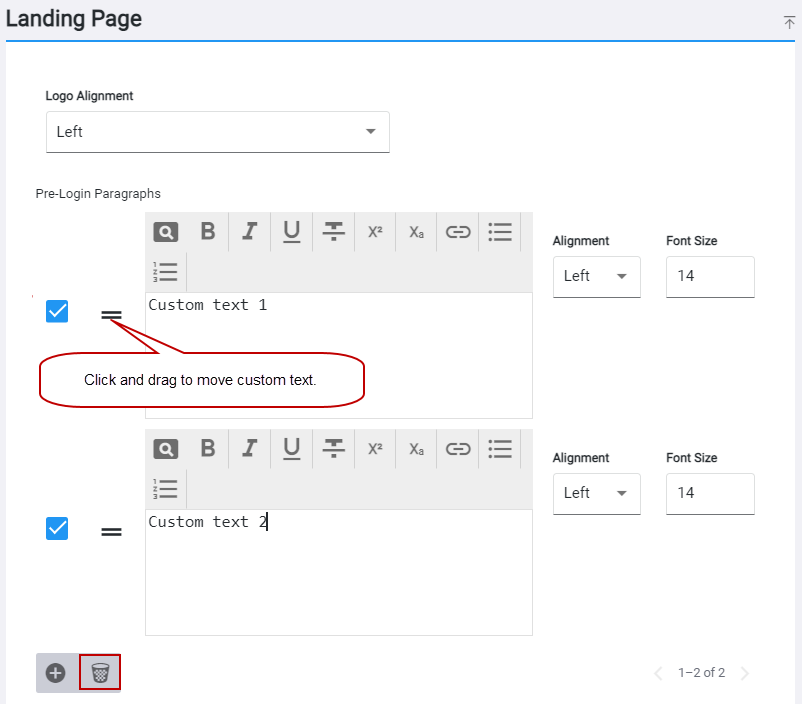Image resolution: width=802 pixels, height=704 pixels.
Task: Click Bold in first paragraph toolbar
Action: (x=208, y=232)
